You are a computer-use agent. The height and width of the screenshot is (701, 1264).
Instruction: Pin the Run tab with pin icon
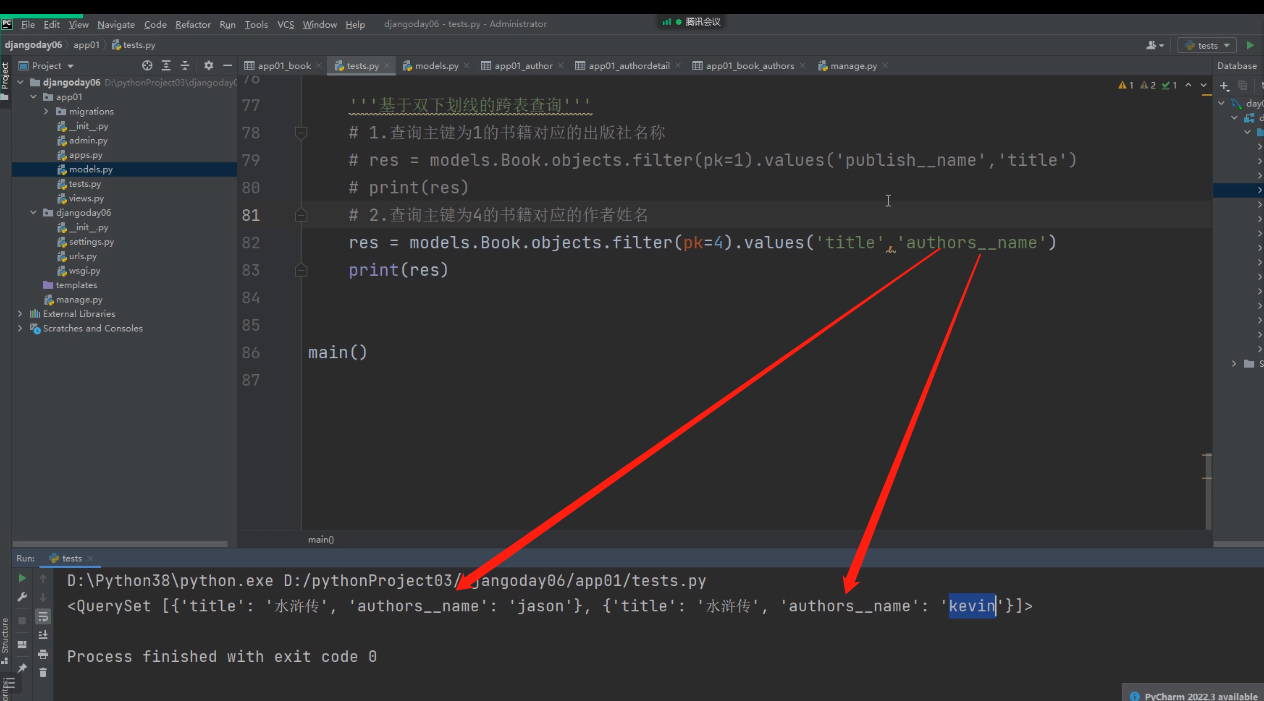[22, 667]
